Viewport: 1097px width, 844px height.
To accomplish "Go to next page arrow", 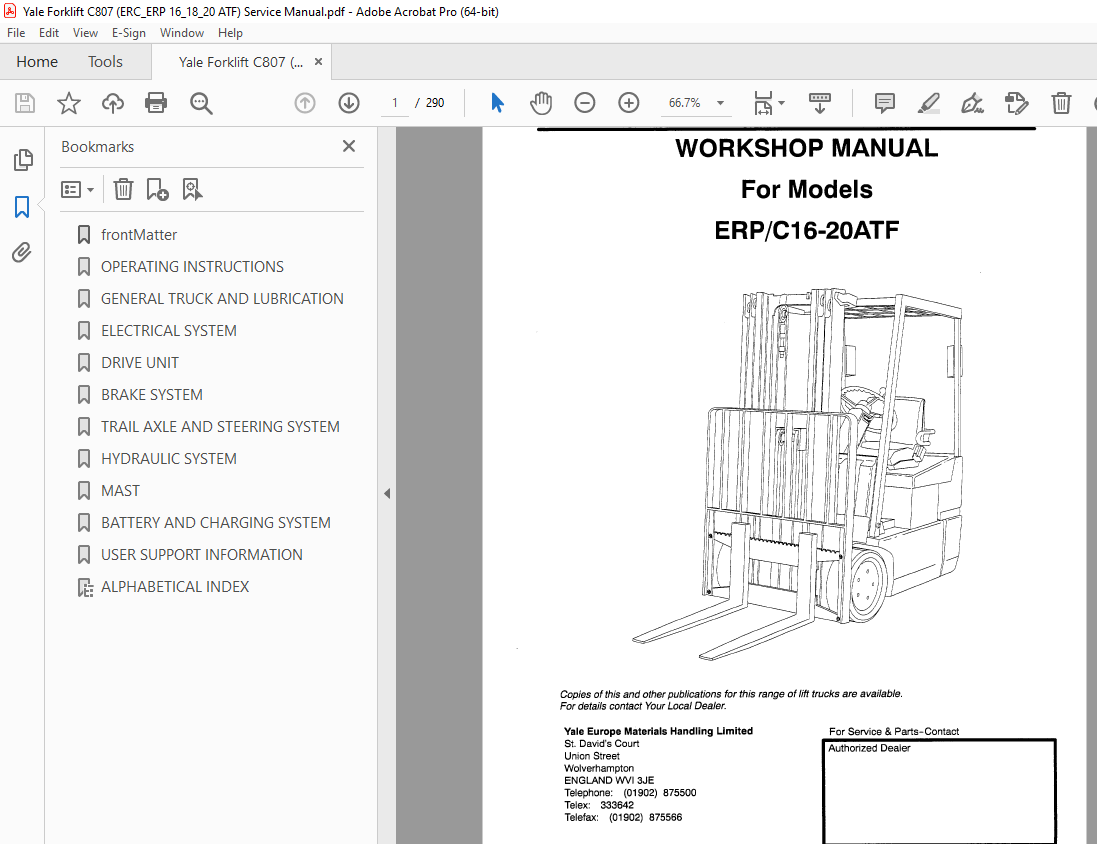I will pyautogui.click(x=348, y=103).
